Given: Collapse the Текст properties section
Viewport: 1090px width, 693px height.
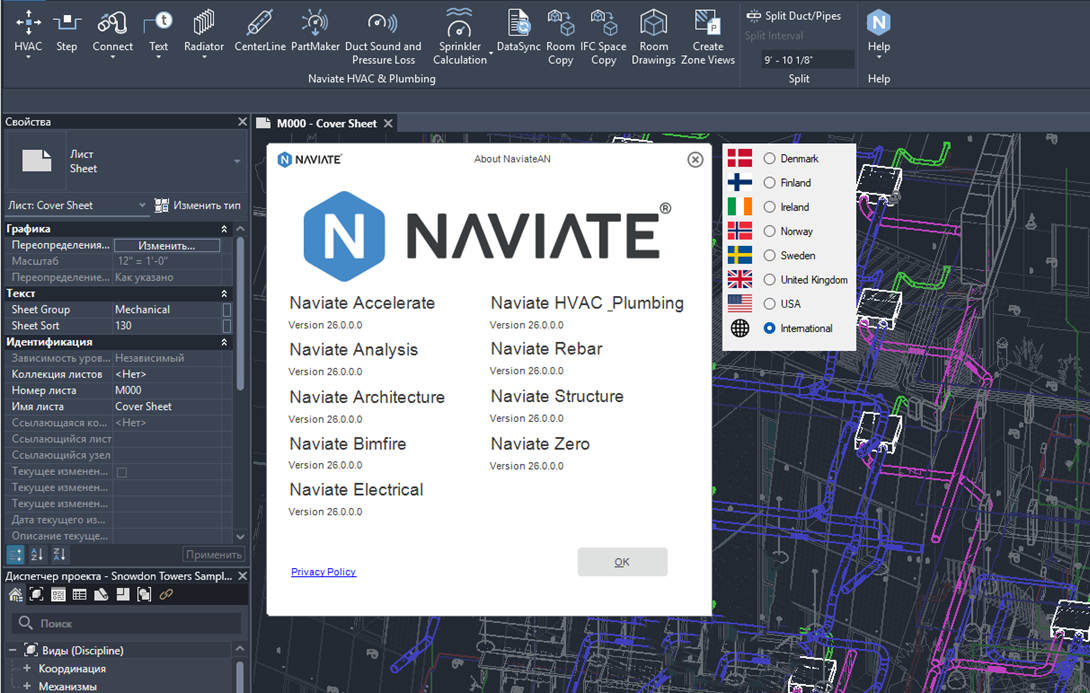Looking at the screenshot, I should point(224,293).
